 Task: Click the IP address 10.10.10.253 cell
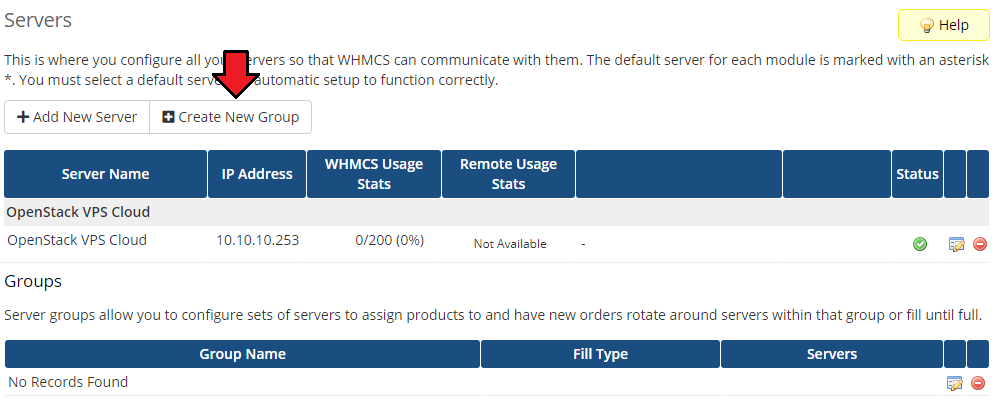pos(257,240)
